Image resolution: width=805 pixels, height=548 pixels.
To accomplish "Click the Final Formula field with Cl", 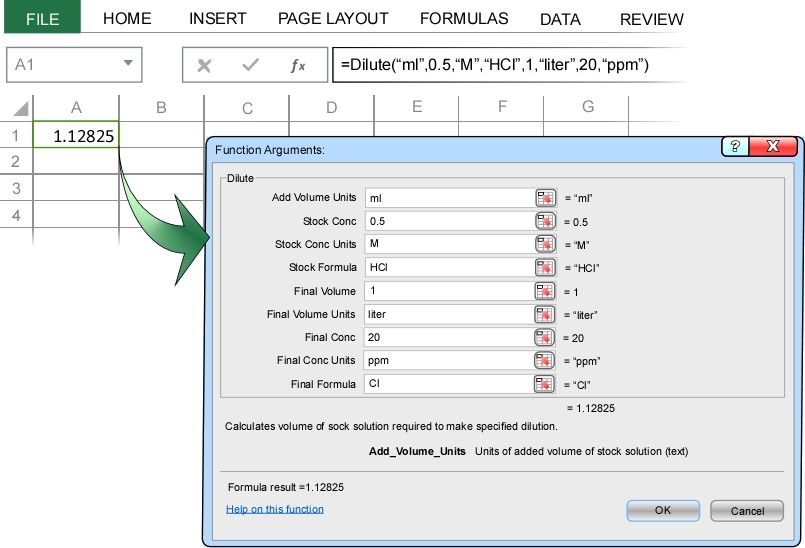I will [449, 384].
